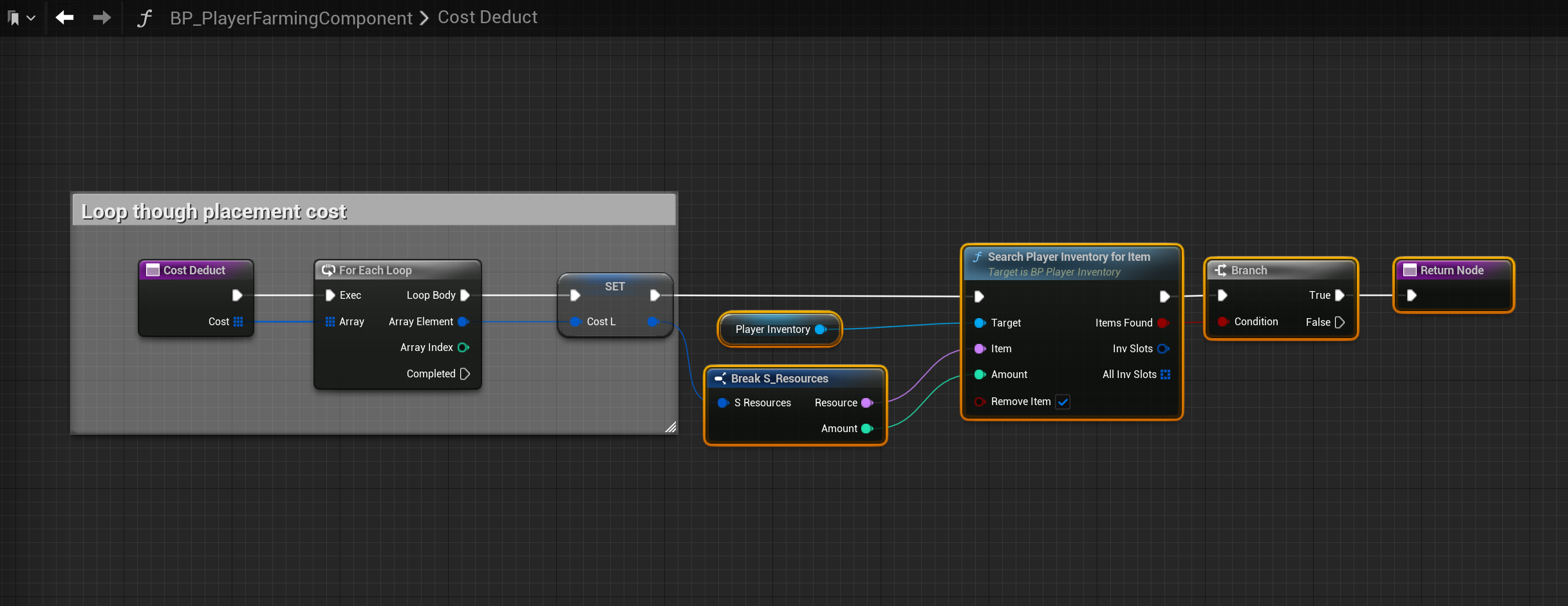The height and width of the screenshot is (606, 1568).
Task: Click the Cost Deduct breadcrumb label
Action: pyautogui.click(x=487, y=17)
